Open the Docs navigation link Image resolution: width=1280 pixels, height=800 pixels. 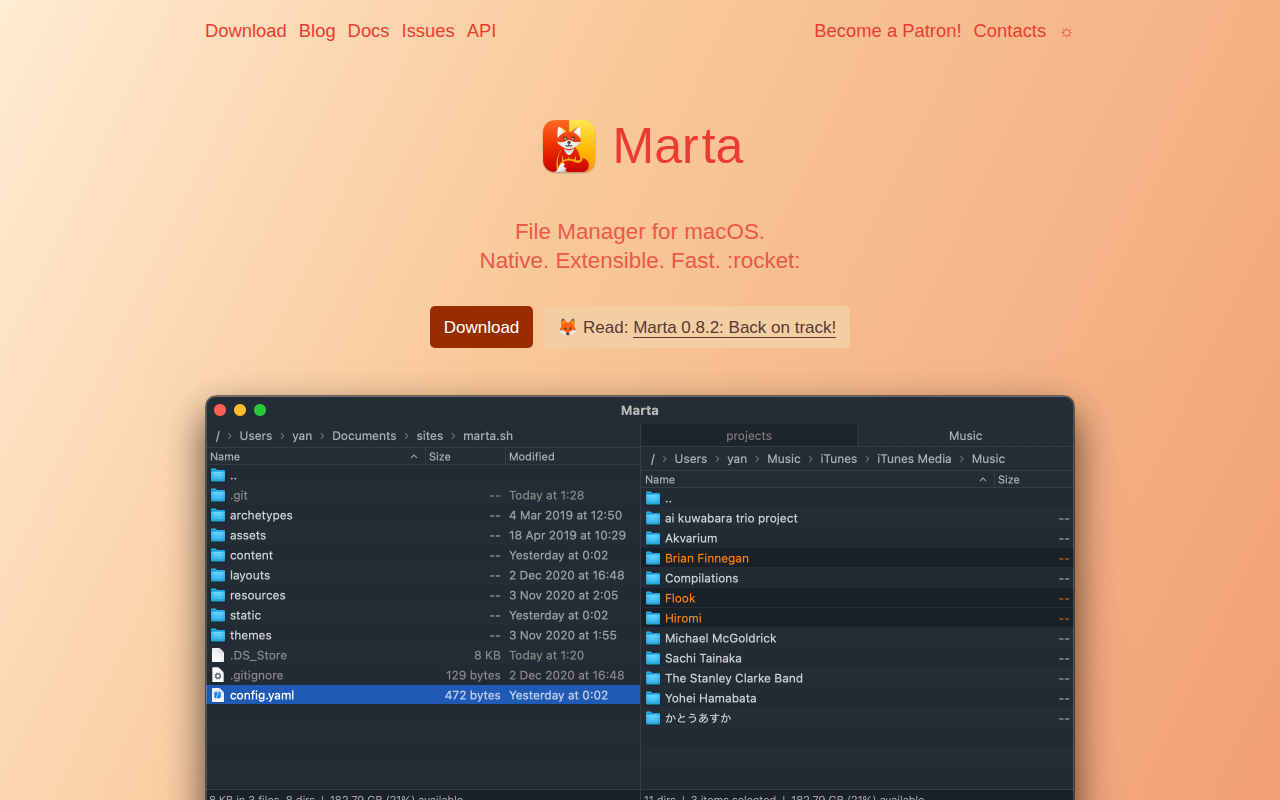pyautogui.click(x=368, y=31)
